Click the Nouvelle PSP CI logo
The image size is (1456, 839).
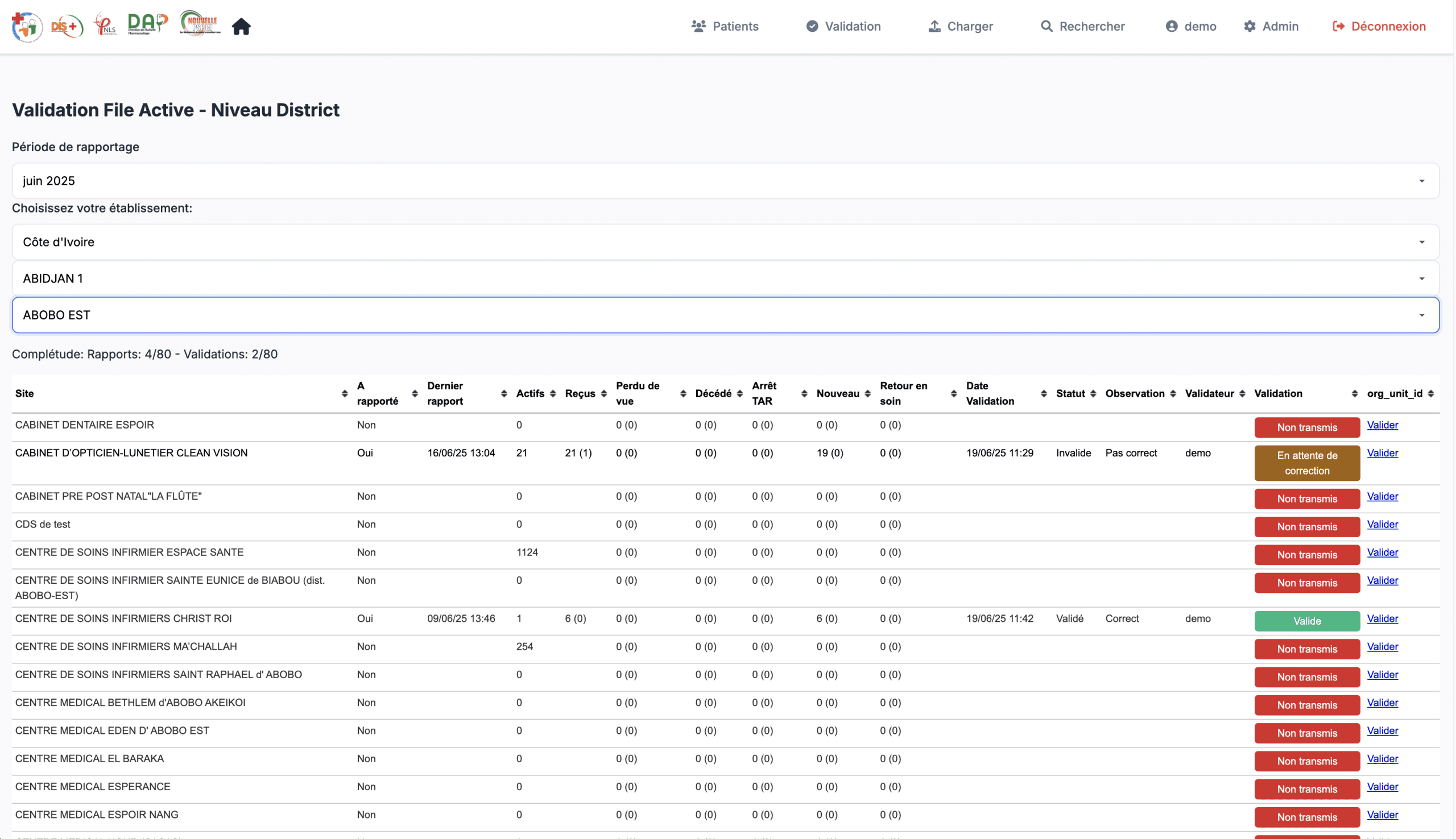(x=200, y=24)
